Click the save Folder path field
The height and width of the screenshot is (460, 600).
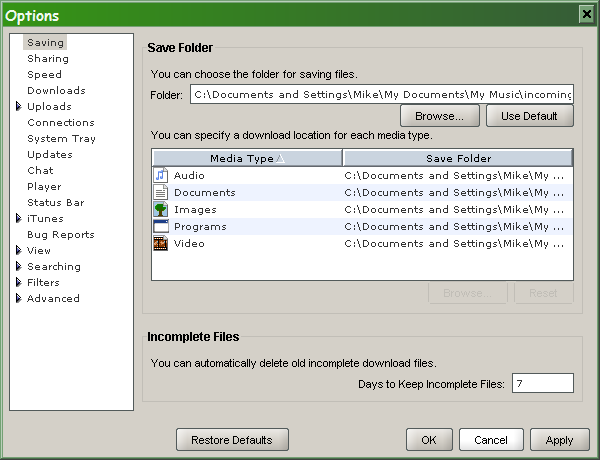[381, 94]
